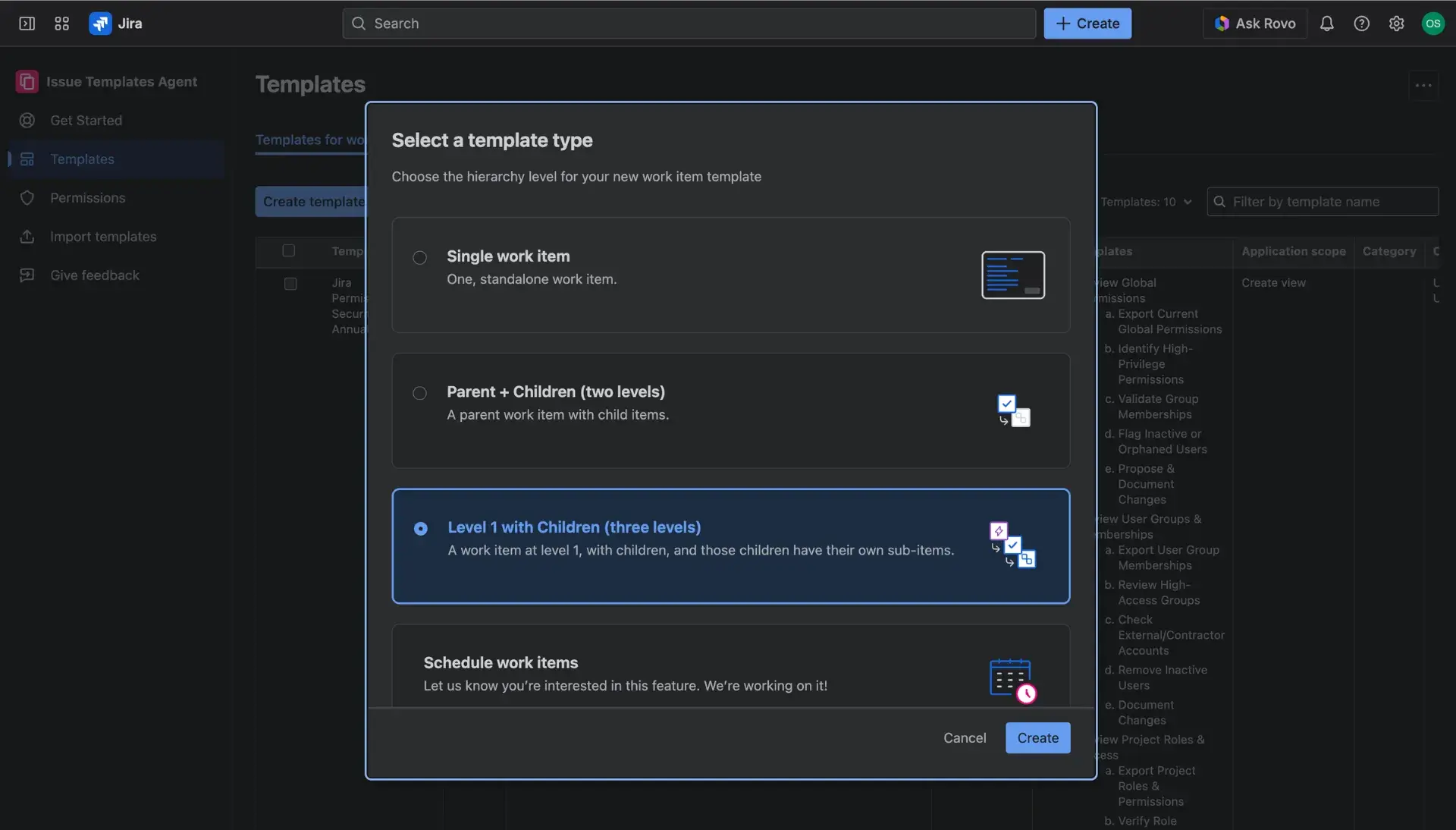Select the Single work item option
Viewport: 1456px width, 830px height.
coord(419,258)
